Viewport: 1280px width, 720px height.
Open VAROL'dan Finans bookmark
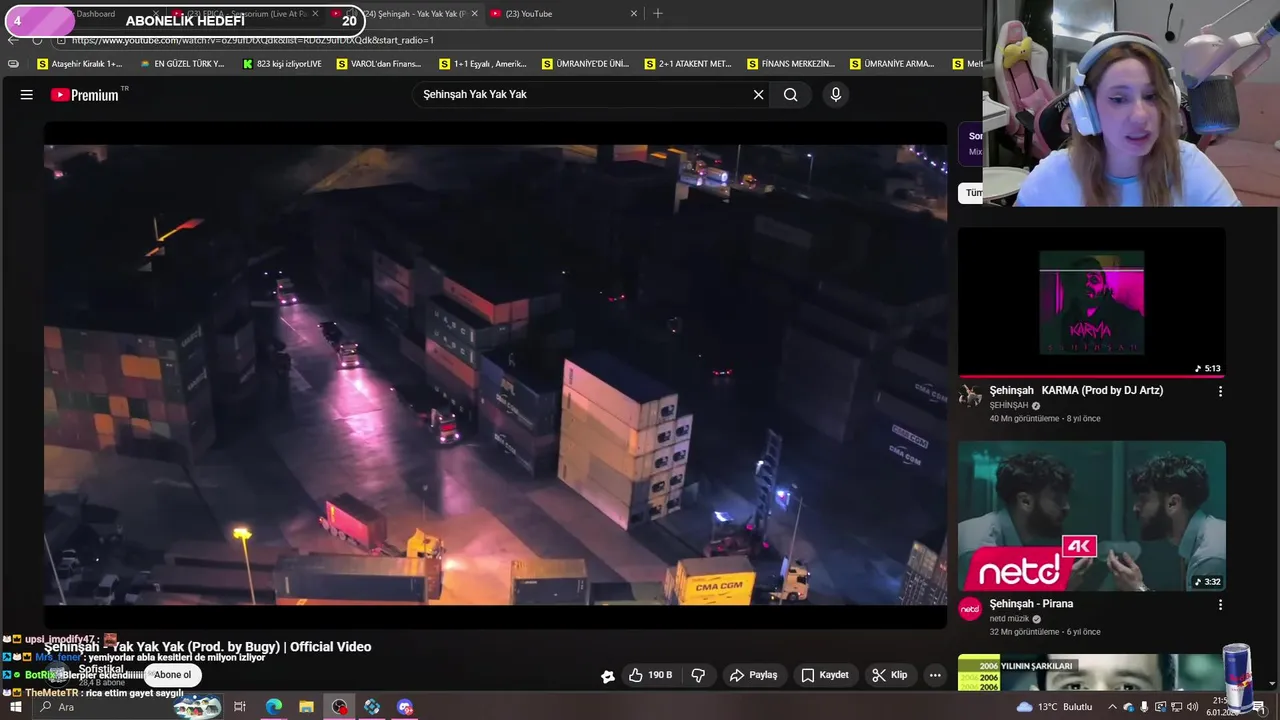[379, 64]
